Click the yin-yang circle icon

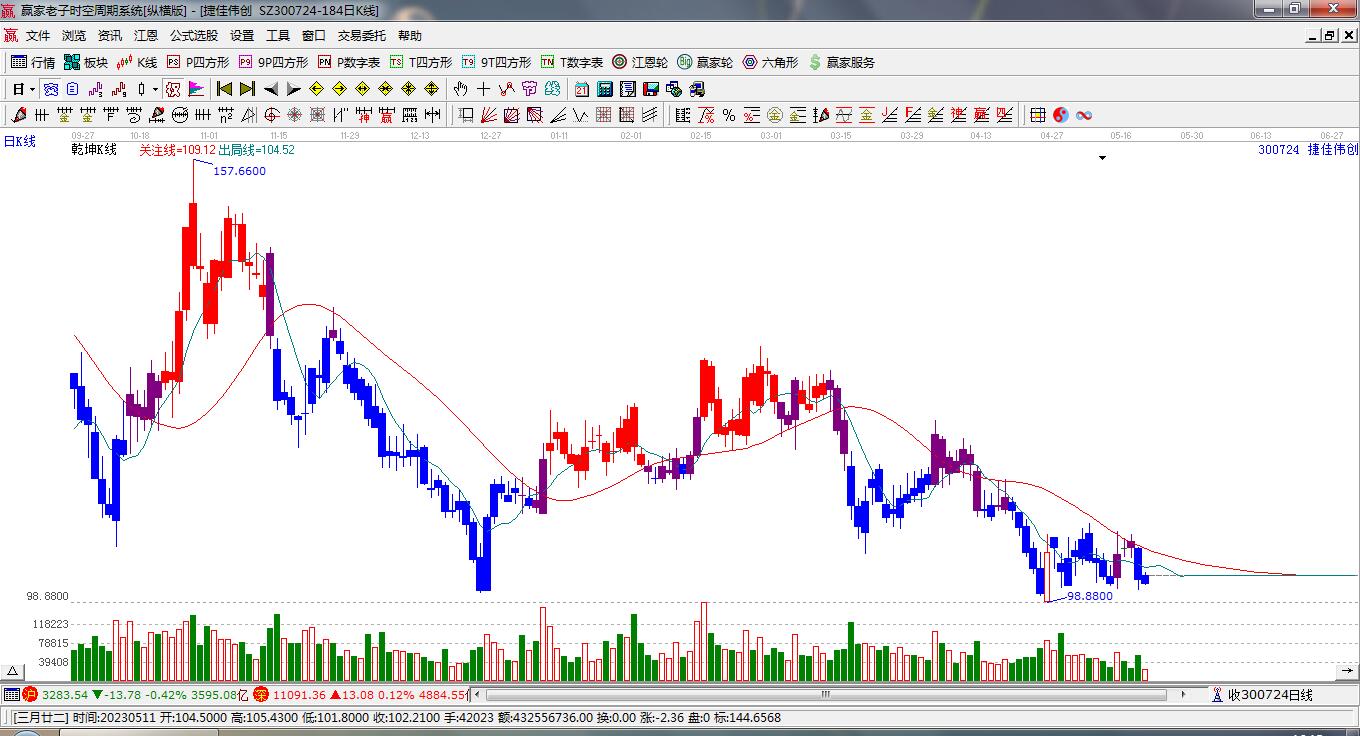tap(1061, 115)
